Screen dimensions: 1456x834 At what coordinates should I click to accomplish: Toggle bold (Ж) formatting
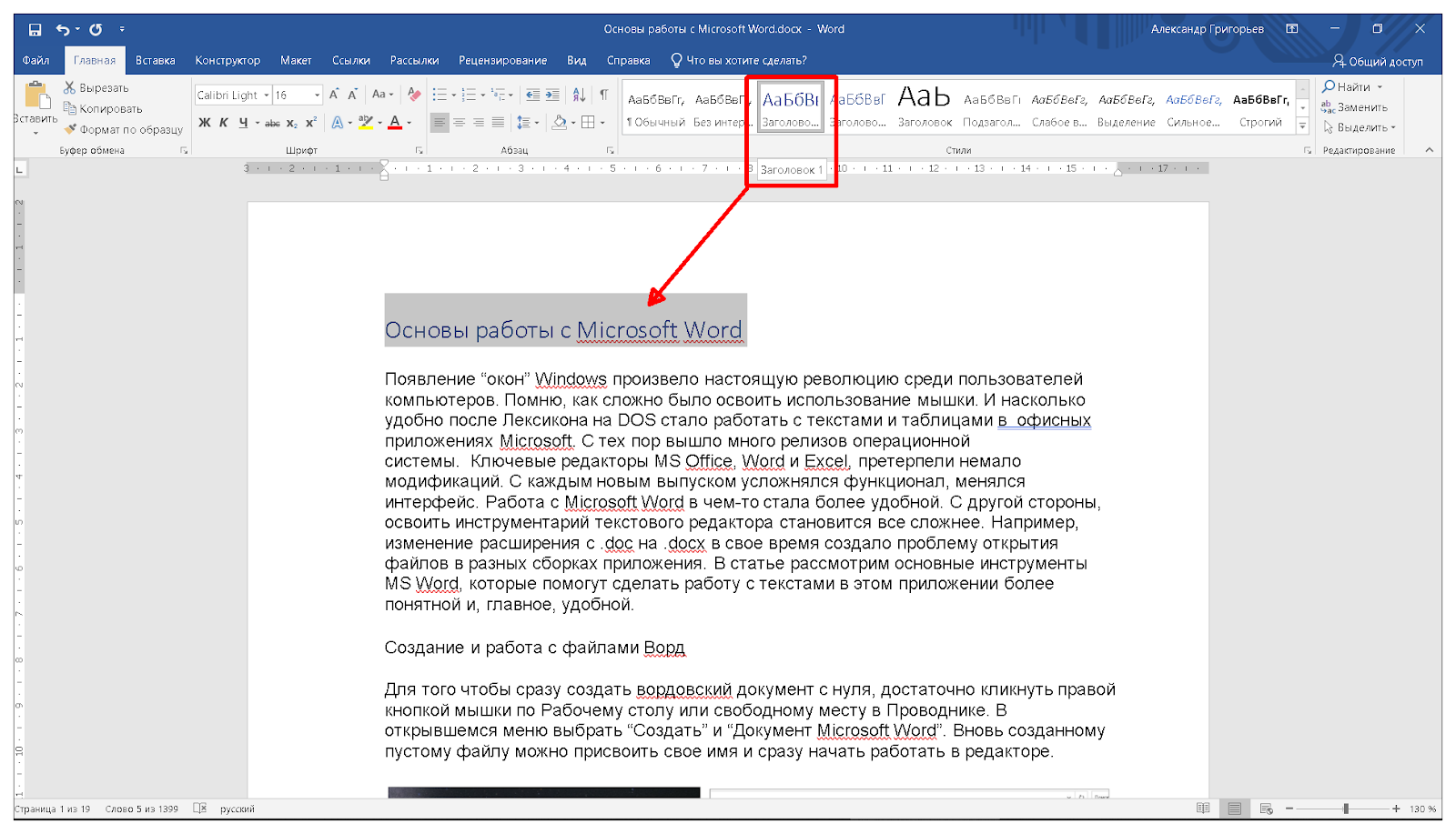pyautogui.click(x=204, y=123)
